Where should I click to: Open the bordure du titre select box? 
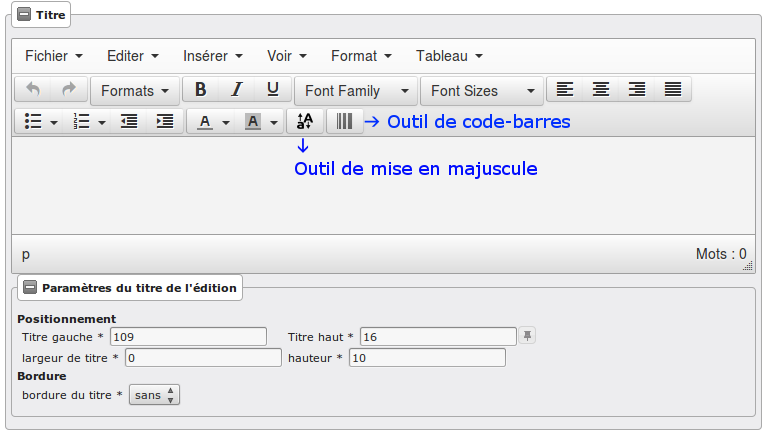click(155, 395)
